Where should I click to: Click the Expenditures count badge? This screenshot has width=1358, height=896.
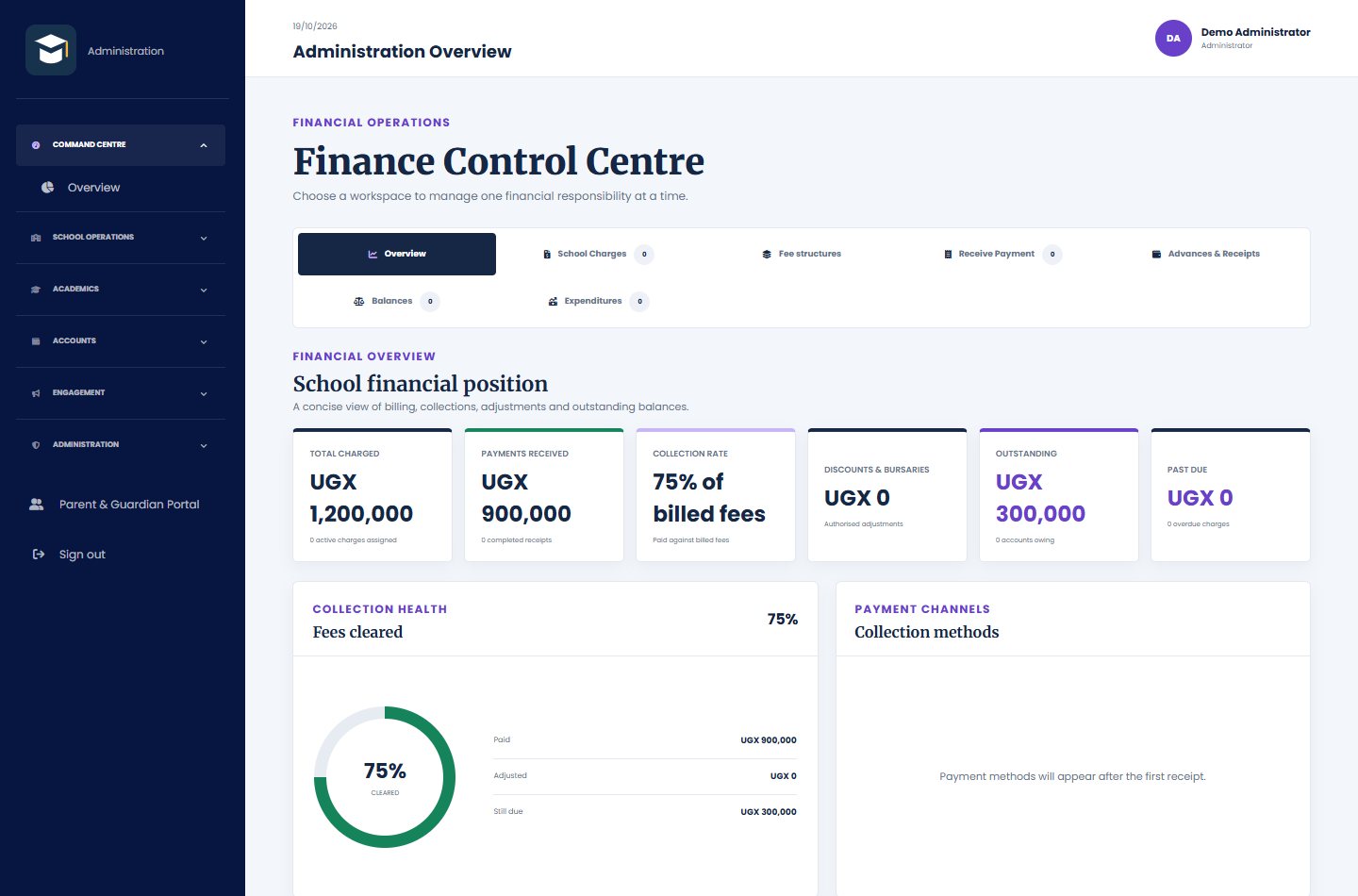tap(639, 302)
